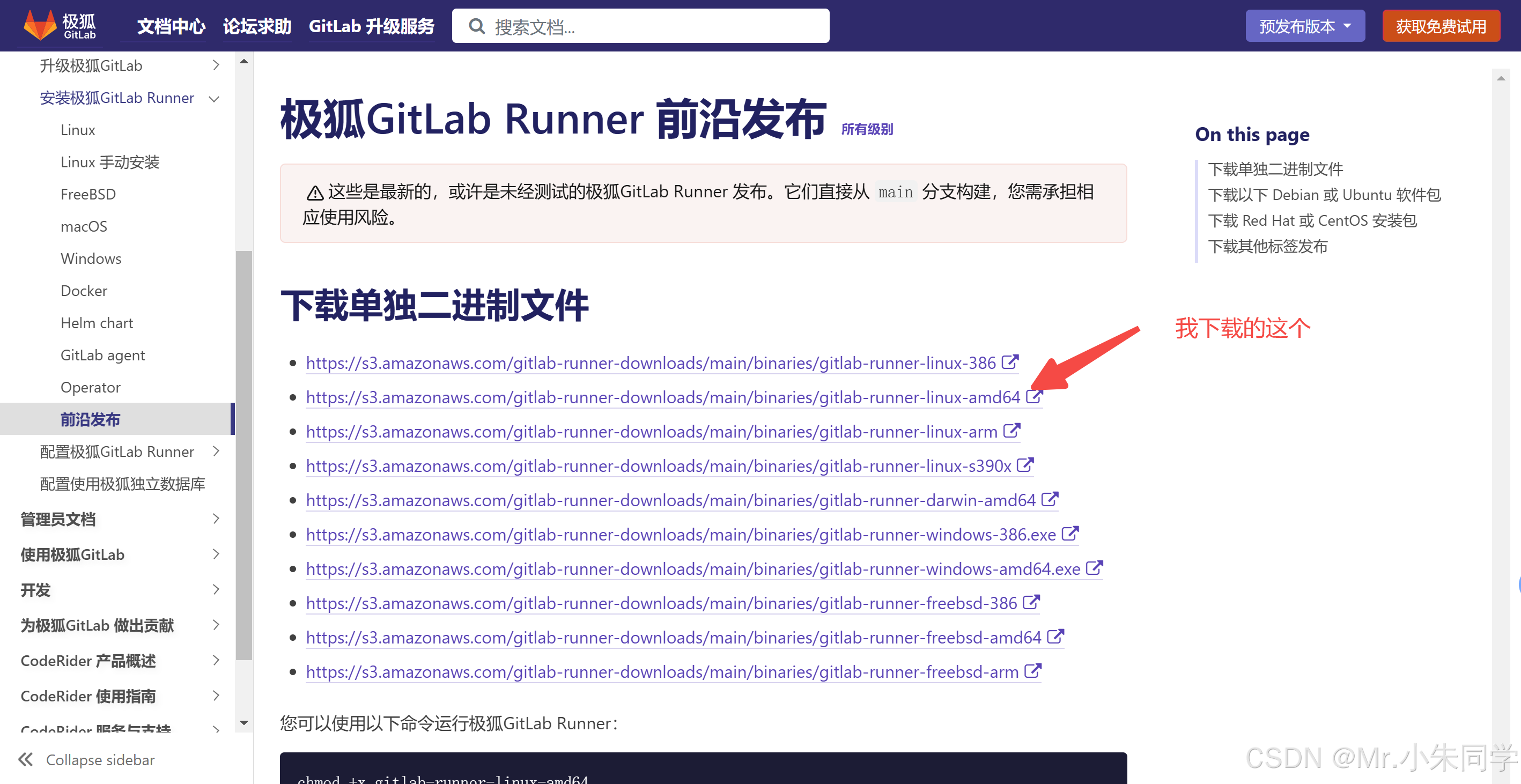
Task: Open Linux 手动安装 sidebar item
Action: 110,162
